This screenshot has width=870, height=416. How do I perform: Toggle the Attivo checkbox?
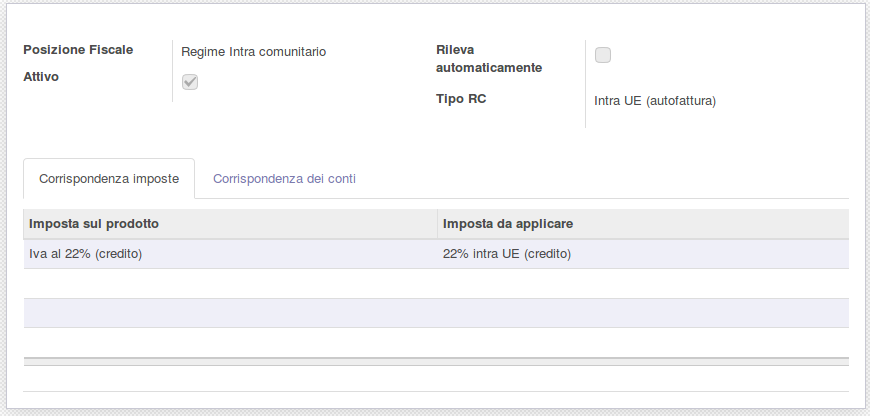pyautogui.click(x=190, y=82)
